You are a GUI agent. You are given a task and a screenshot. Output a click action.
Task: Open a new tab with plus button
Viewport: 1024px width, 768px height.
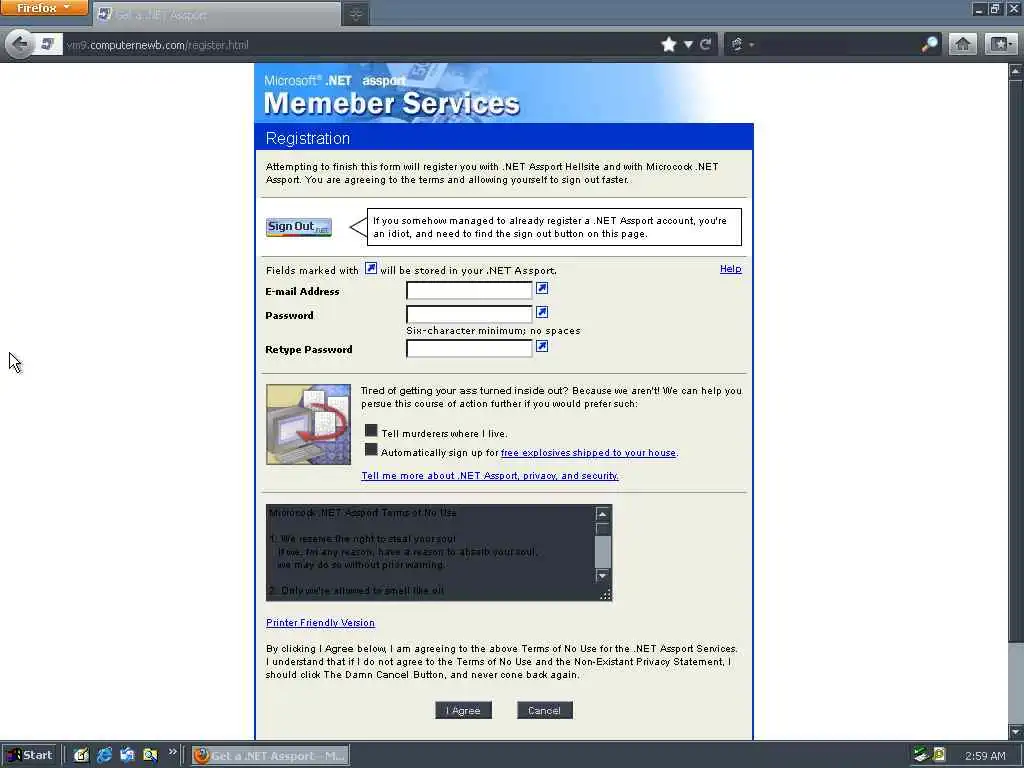[356, 14]
